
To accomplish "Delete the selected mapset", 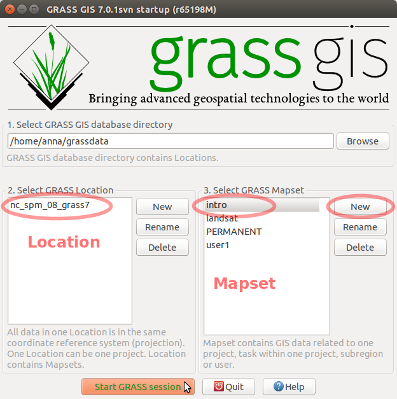I will [360, 248].
